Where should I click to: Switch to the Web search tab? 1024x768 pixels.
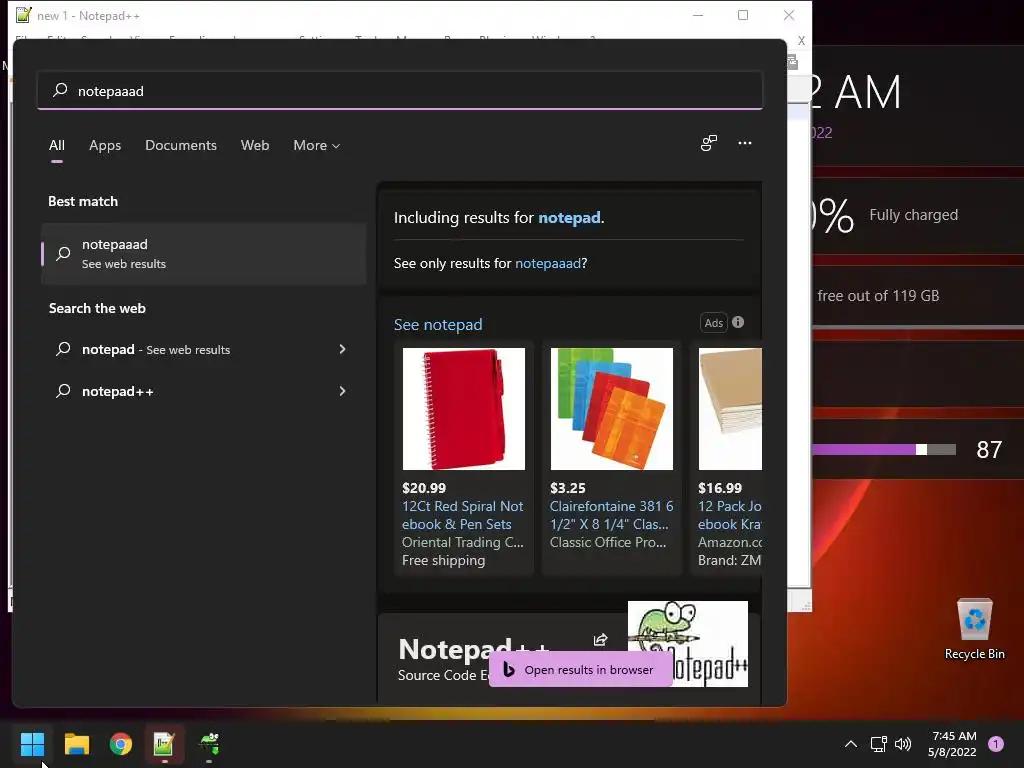point(255,146)
